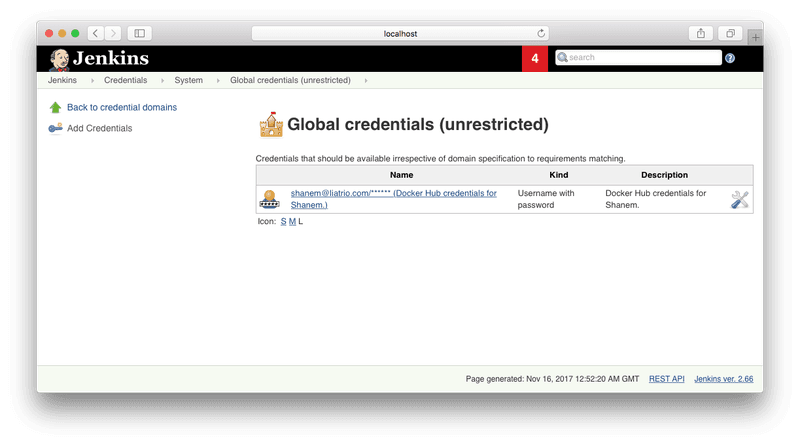Click the search help question mark icon
Screen dimensions: 800x445
[730, 58]
